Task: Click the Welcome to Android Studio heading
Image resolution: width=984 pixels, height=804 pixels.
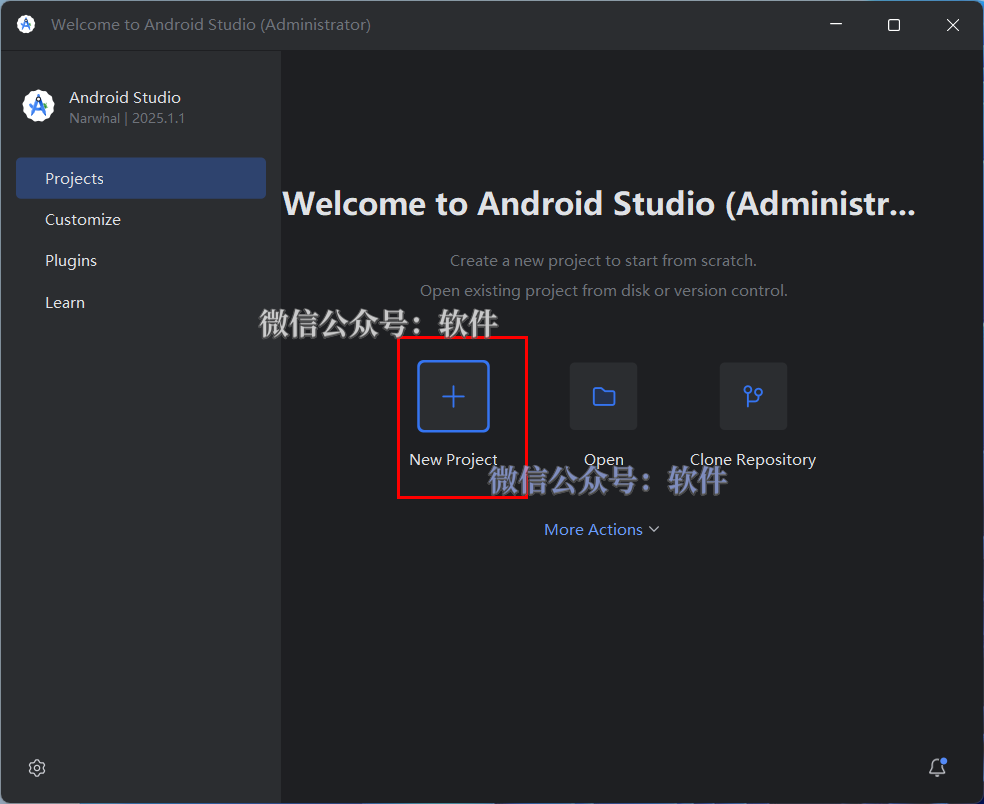Action: (599, 203)
